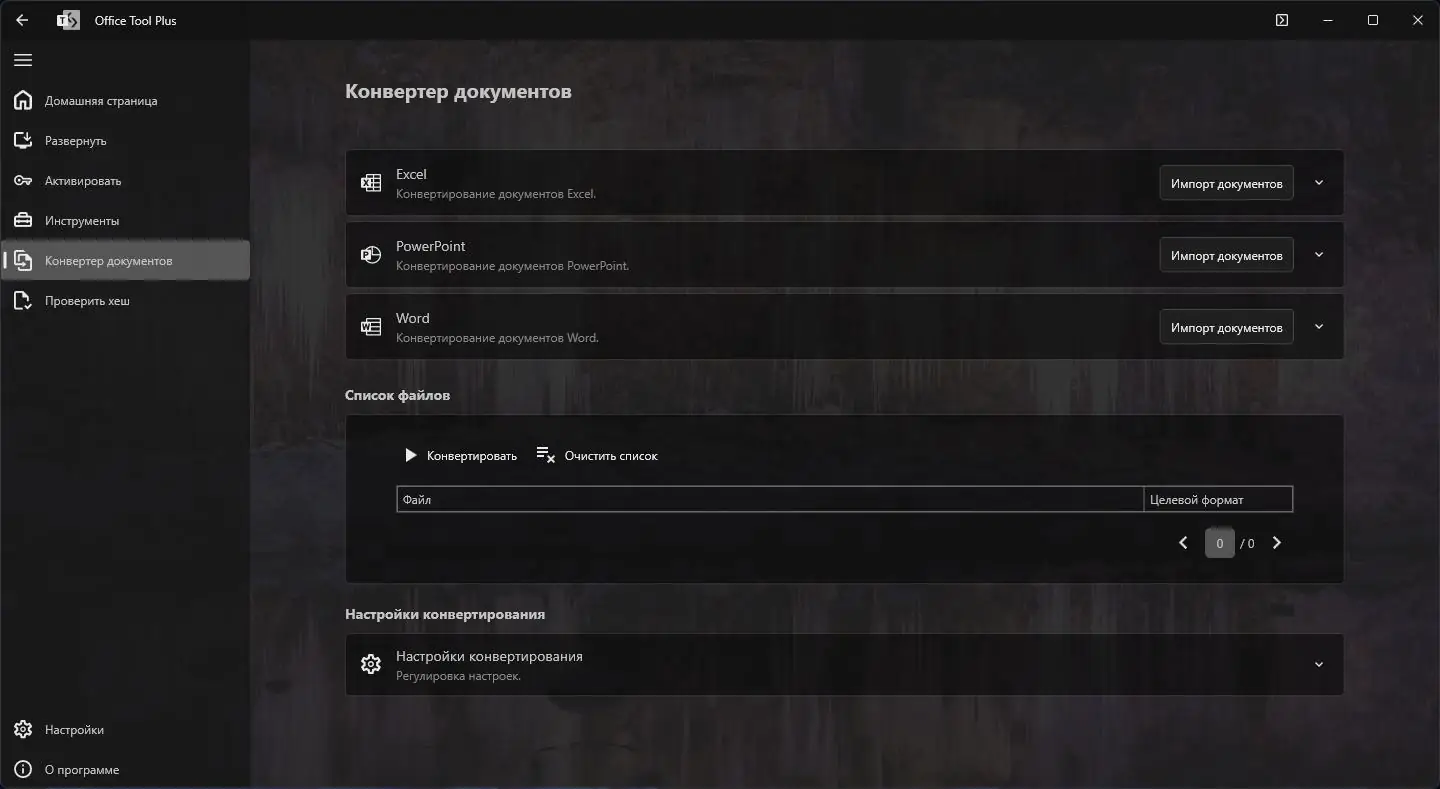The height and width of the screenshot is (789, 1440).
Task: Go to Активировать section
Action: coord(125,181)
